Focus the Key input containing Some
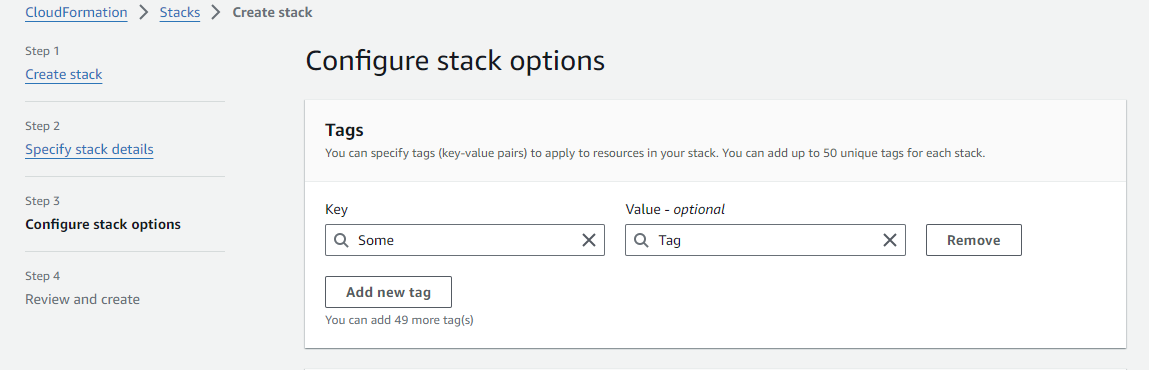The height and width of the screenshot is (370, 1149). coord(465,240)
